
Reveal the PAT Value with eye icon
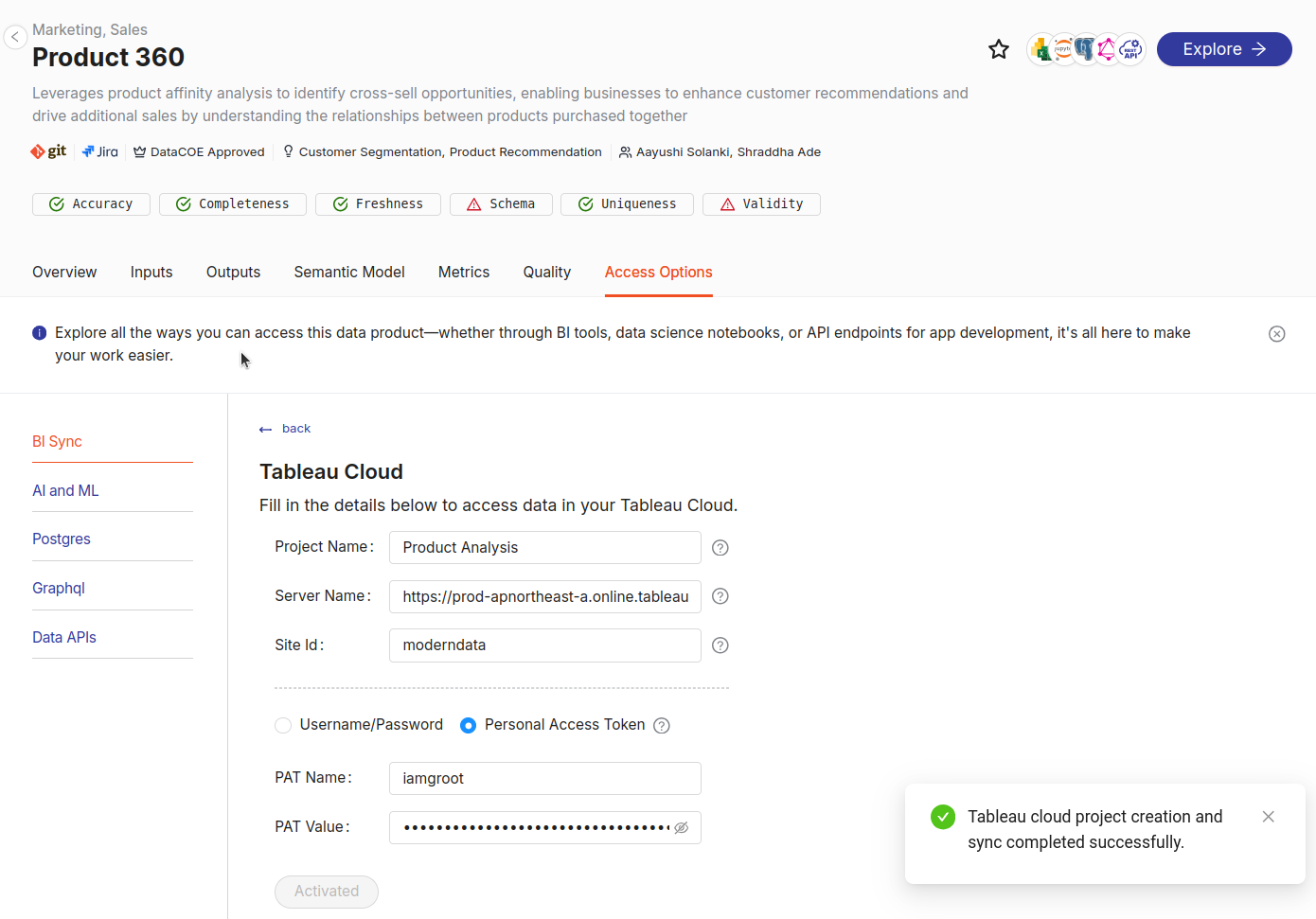[x=681, y=827]
